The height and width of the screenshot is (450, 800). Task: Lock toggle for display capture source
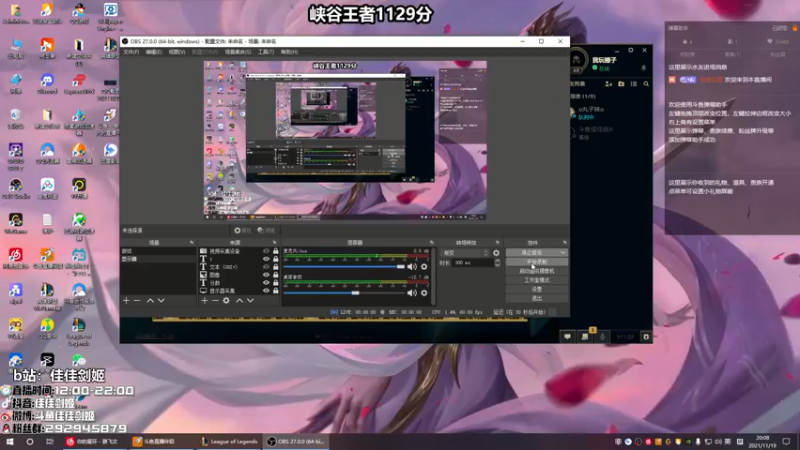[276, 290]
